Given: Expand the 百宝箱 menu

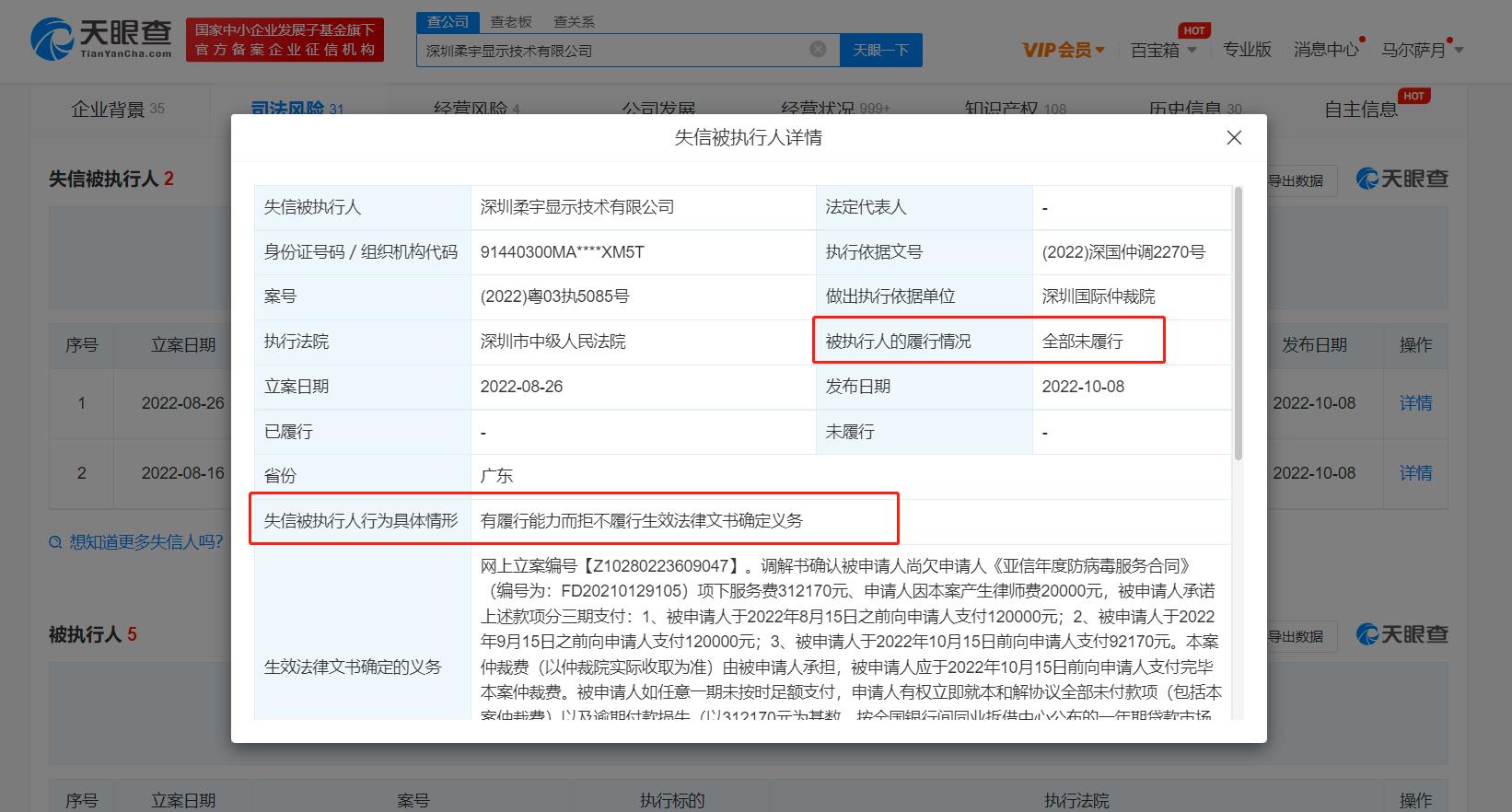Looking at the screenshot, I should point(1163,50).
